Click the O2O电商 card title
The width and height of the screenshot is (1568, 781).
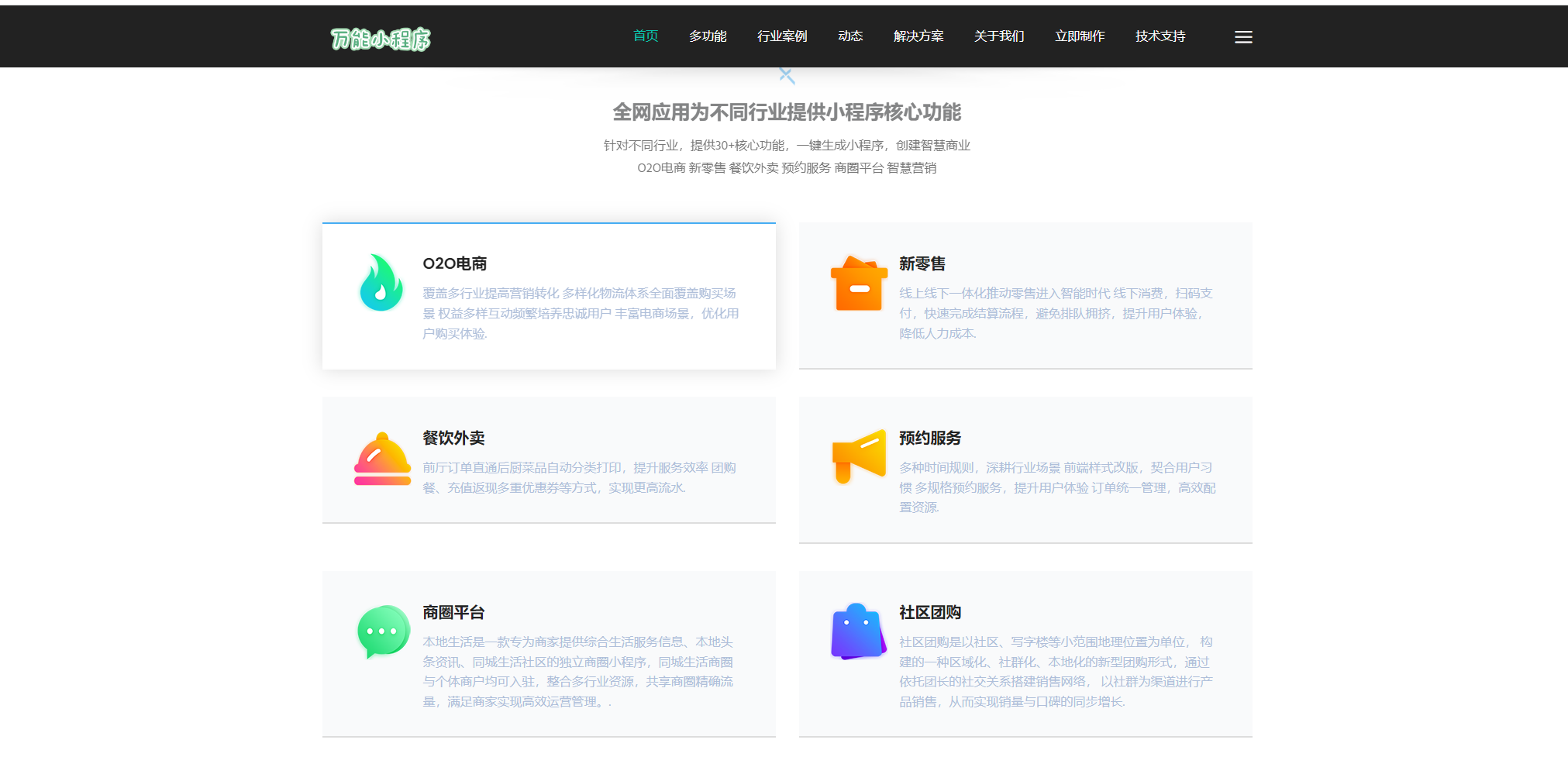click(x=455, y=263)
